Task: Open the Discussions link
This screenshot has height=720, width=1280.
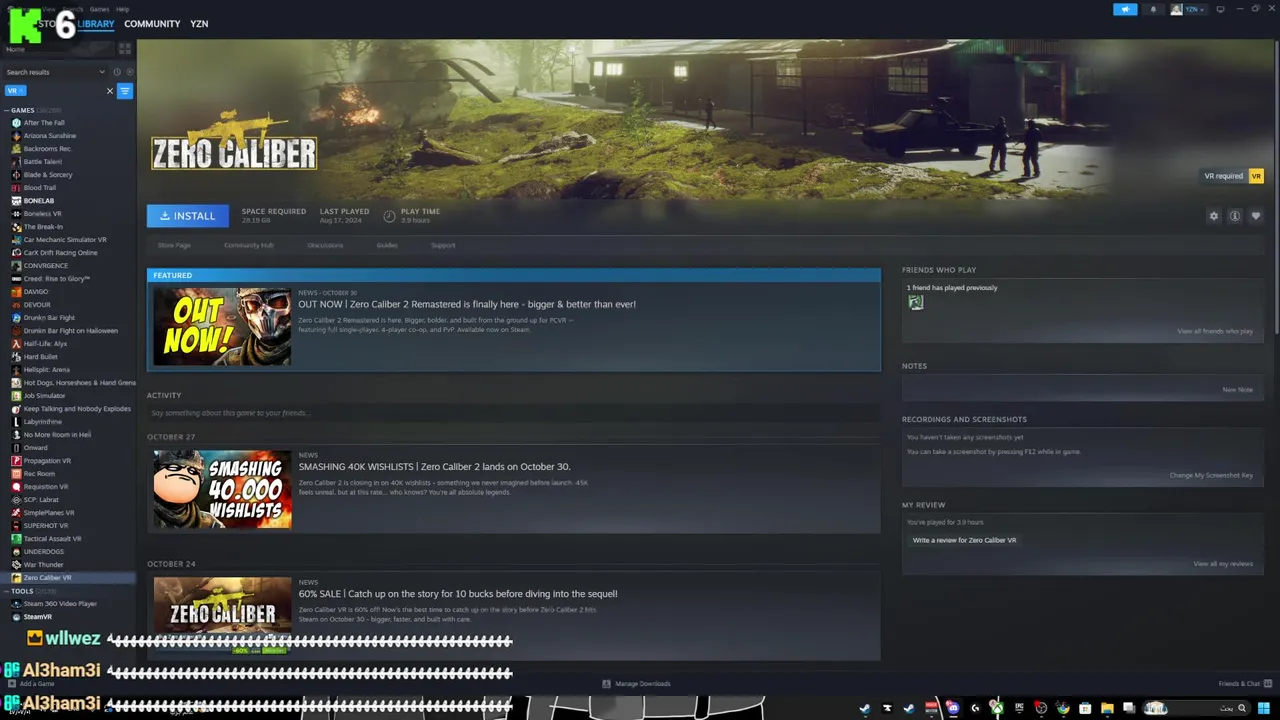Action: click(x=325, y=245)
